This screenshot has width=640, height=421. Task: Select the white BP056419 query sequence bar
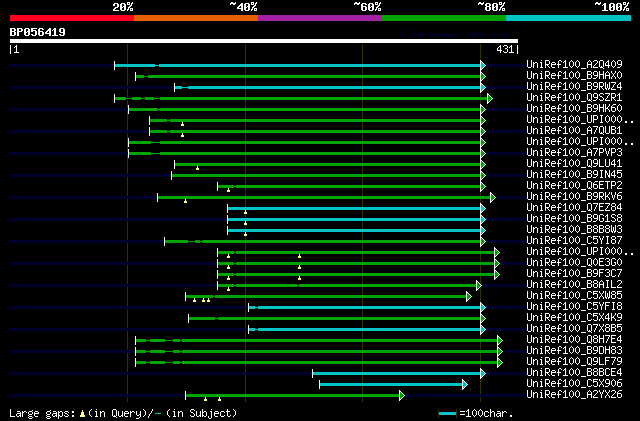point(264,41)
